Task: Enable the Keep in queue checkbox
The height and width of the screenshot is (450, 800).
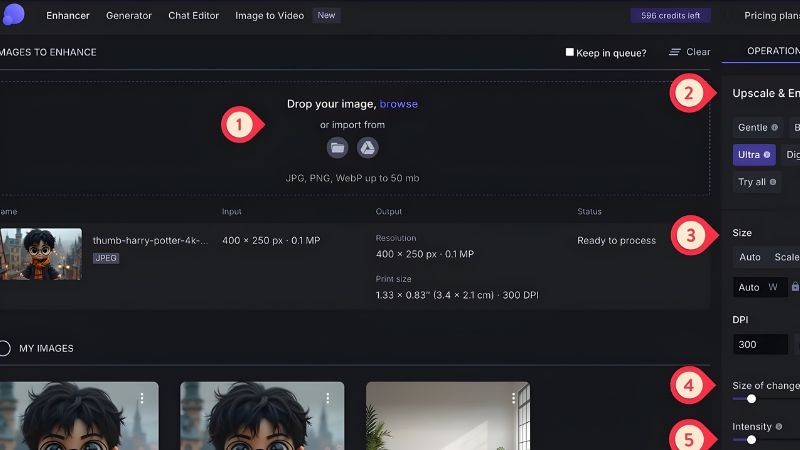Action: point(570,52)
